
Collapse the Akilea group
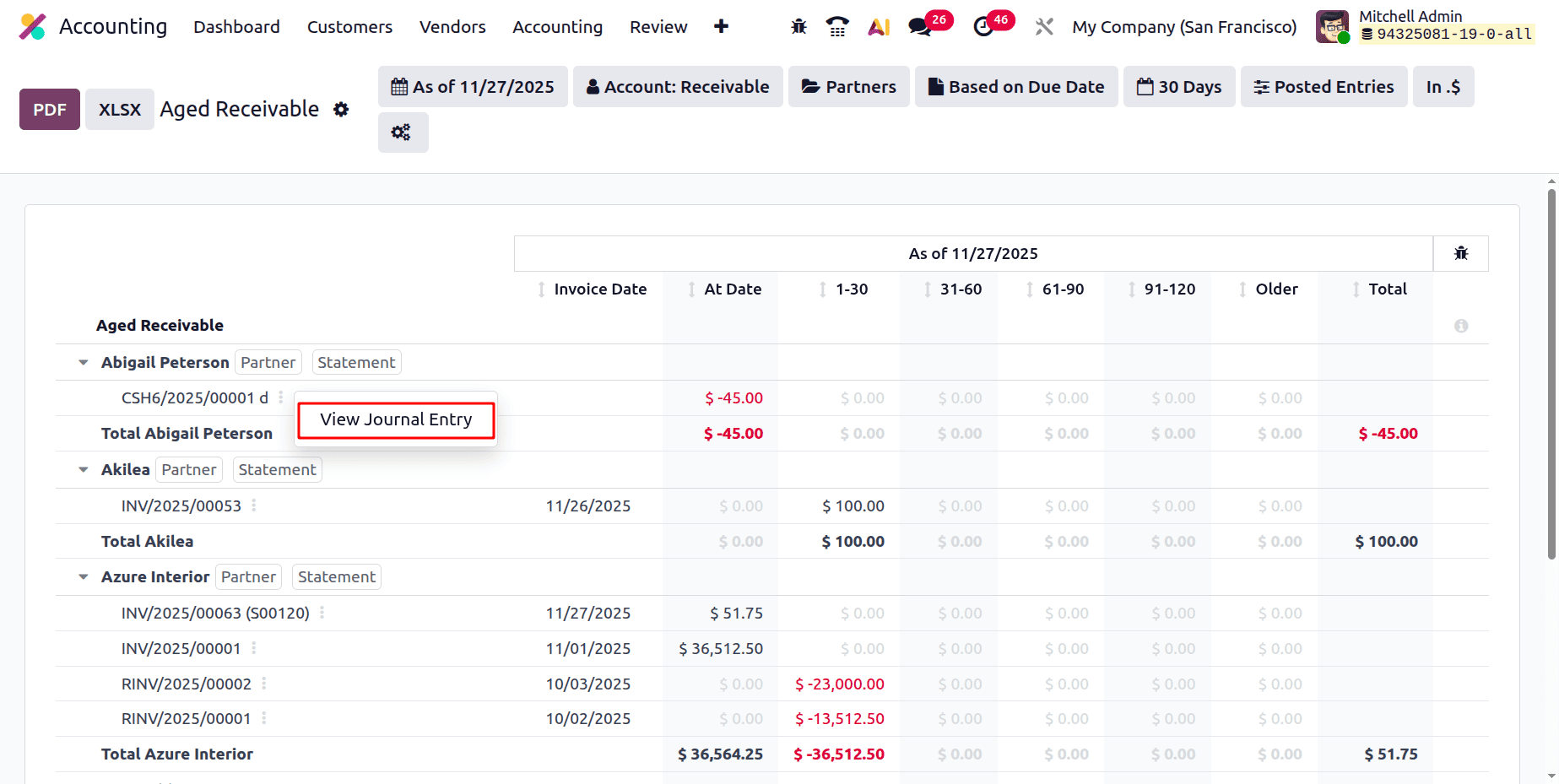[x=84, y=470]
